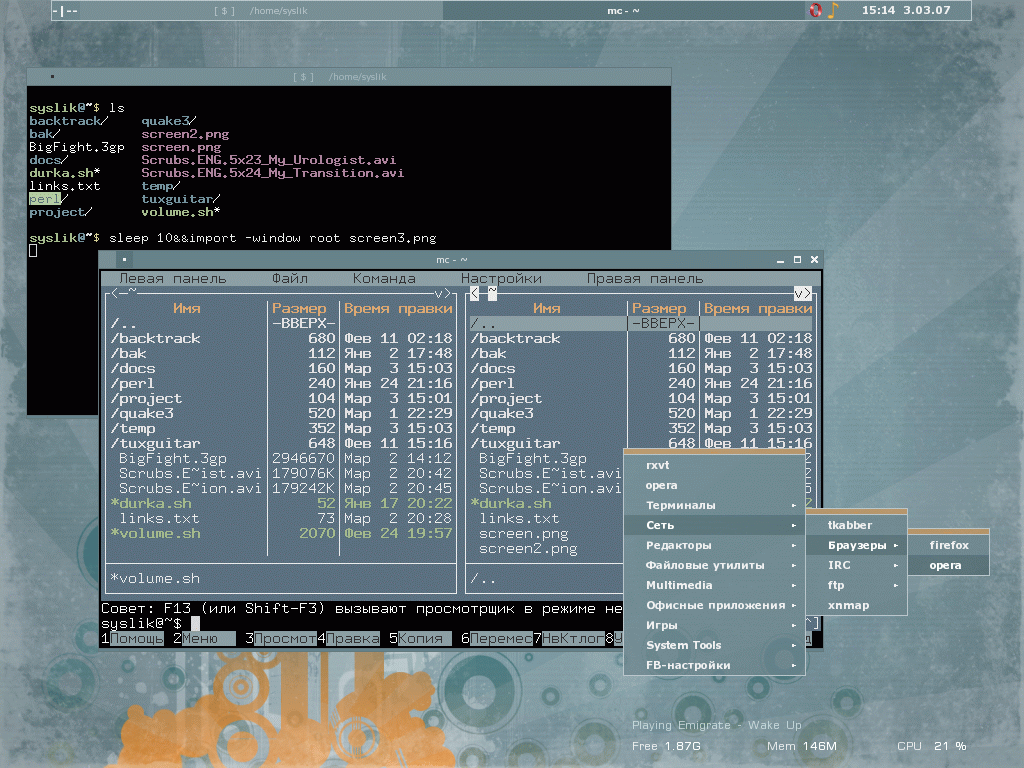Close the mc window
Image resolution: width=1024 pixels, height=768 pixels.
(814, 260)
